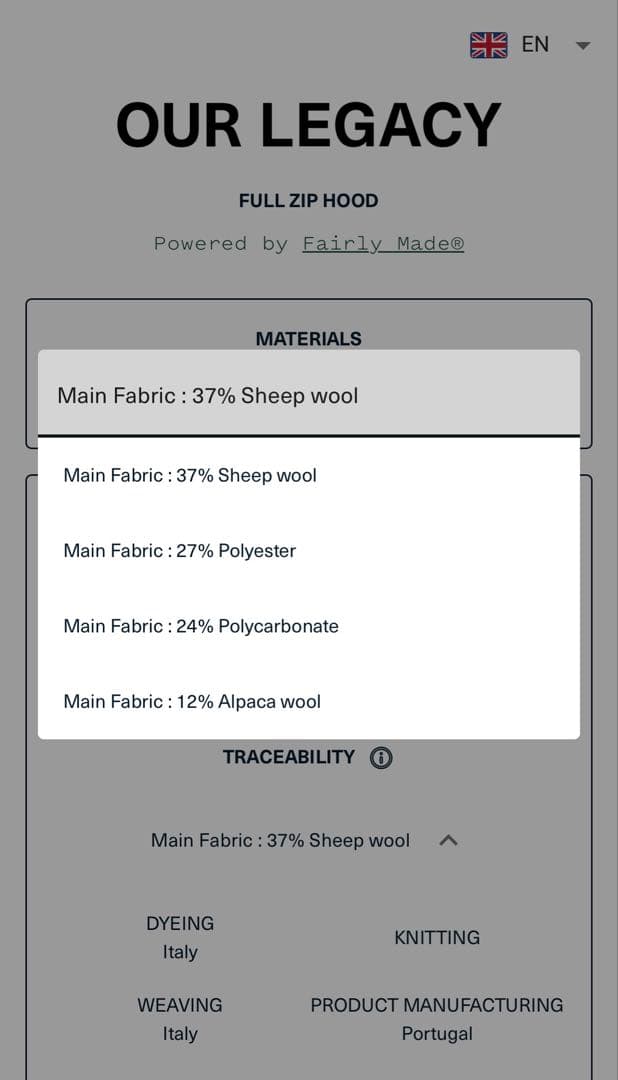Collapse traceability with the chevron up icon
The width and height of the screenshot is (618, 1080).
pos(448,841)
